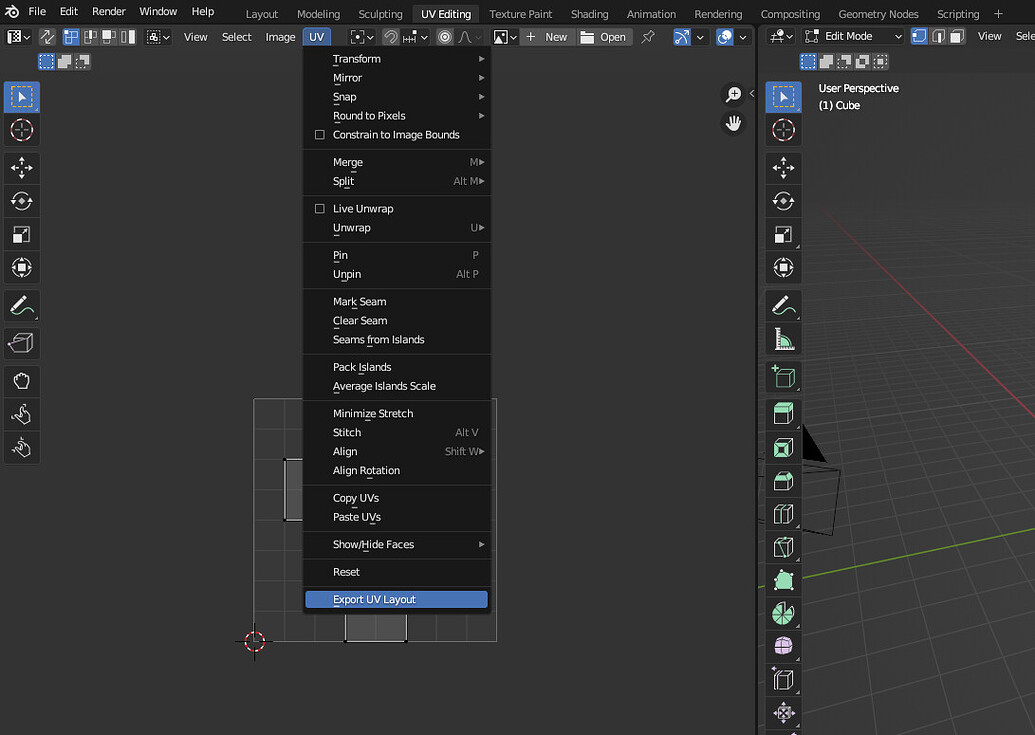The height and width of the screenshot is (735, 1035).
Task: Toggle the Constrain to Image Bounds checkbox
Action: (319, 135)
